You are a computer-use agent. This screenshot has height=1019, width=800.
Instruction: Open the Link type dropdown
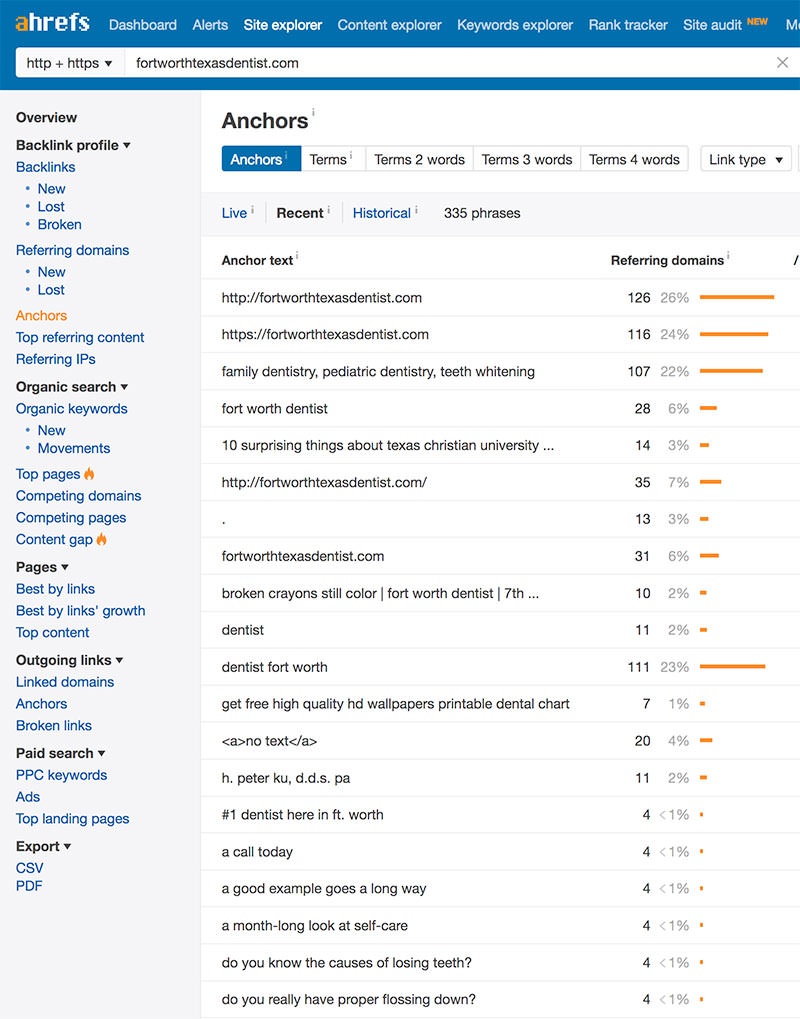pyautogui.click(x=745, y=159)
